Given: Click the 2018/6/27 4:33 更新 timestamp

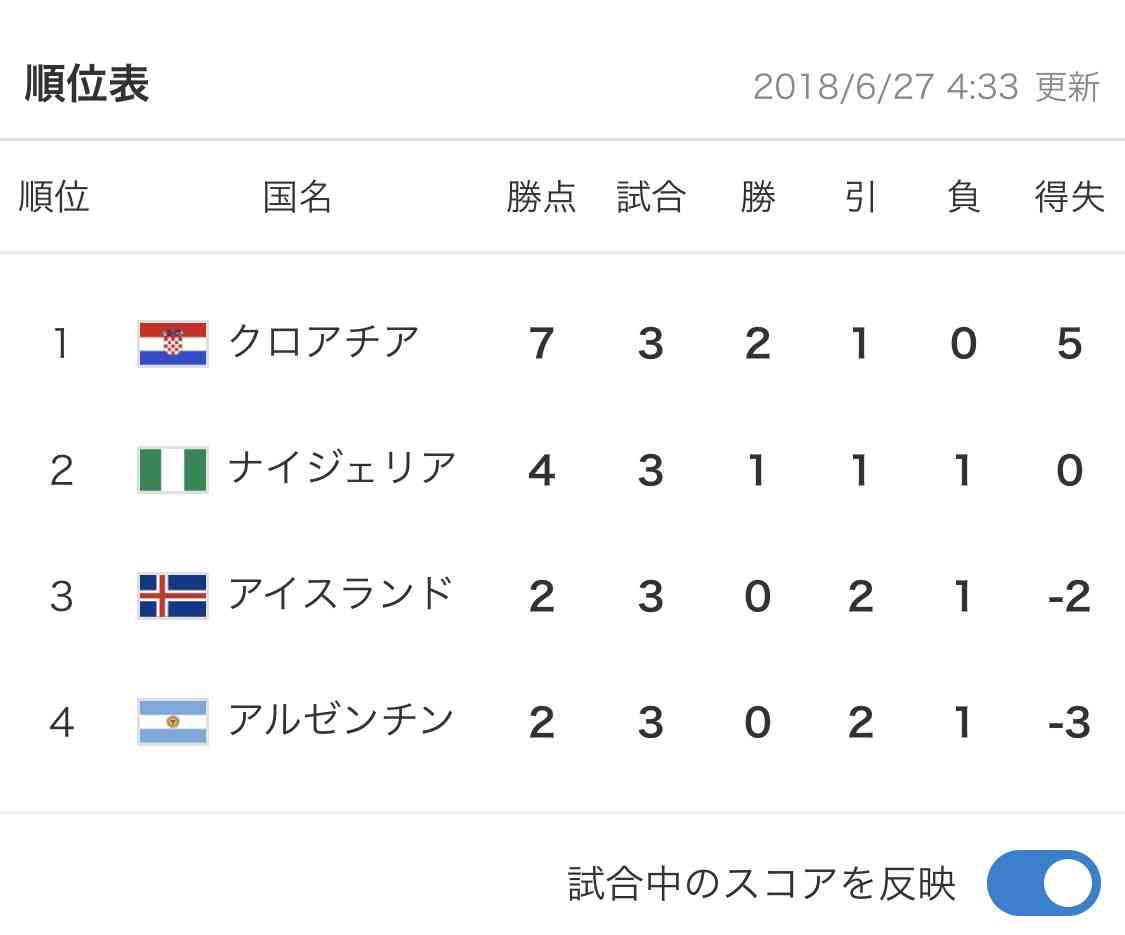Looking at the screenshot, I should click(x=926, y=87).
